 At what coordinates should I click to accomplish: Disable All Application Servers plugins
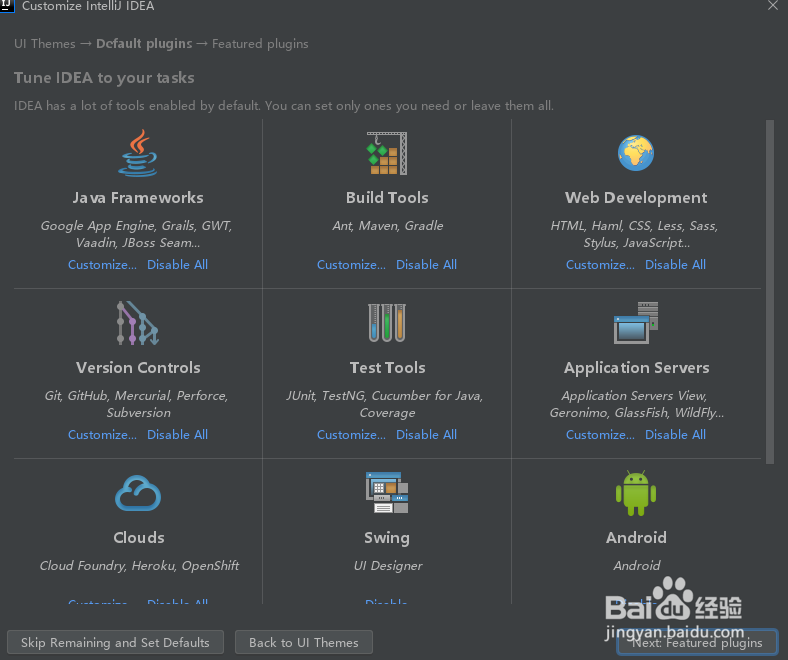pos(675,434)
